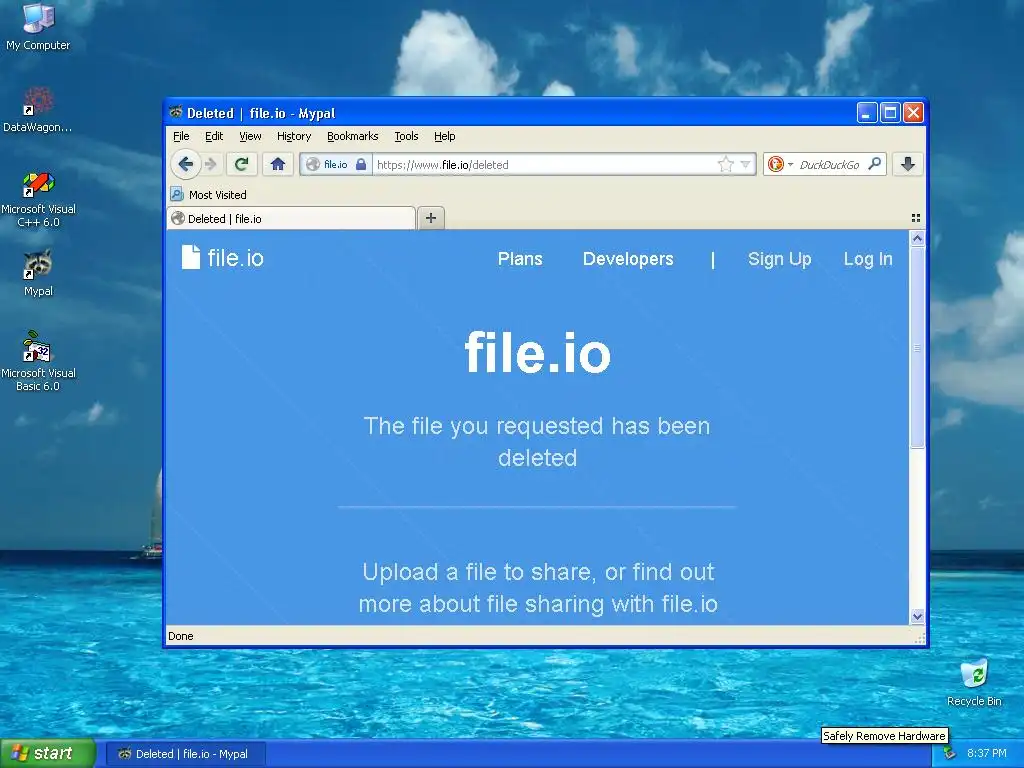
Task: Click the Mypal taskbar button
Action: [x=185, y=754]
